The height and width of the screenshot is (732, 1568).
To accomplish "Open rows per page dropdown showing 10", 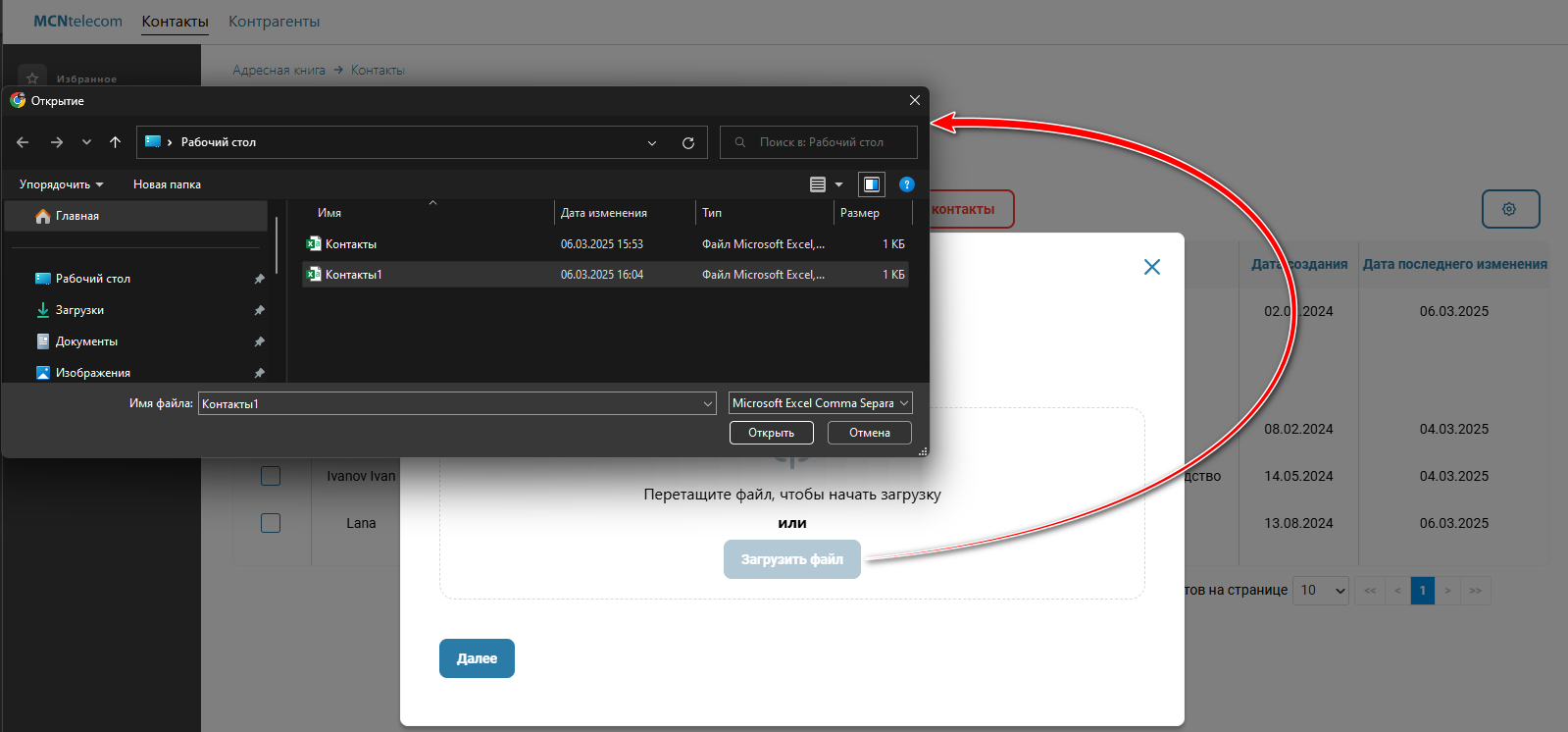I will click(x=1321, y=590).
